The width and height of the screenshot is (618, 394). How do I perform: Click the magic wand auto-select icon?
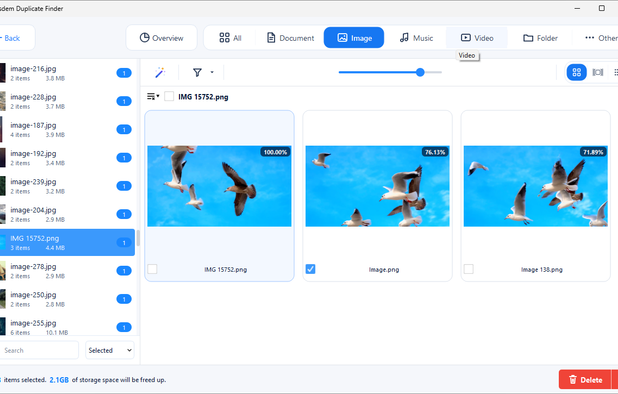pyautogui.click(x=160, y=72)
